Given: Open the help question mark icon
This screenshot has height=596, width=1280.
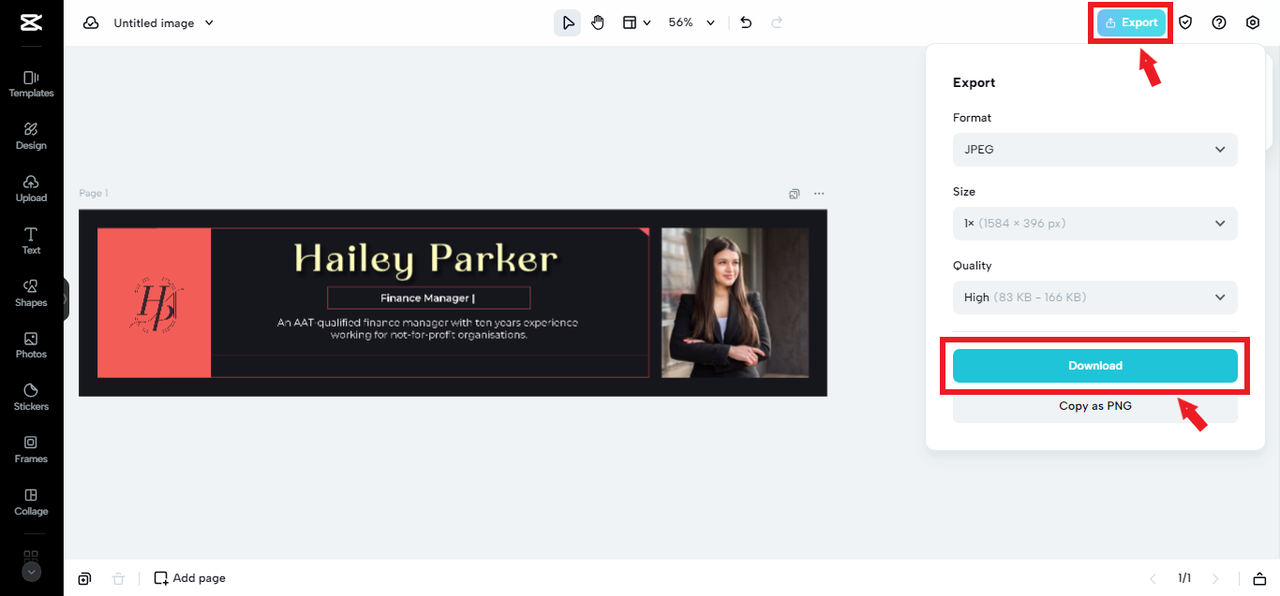Looking at the screenshot, I should click(1219, 23).
